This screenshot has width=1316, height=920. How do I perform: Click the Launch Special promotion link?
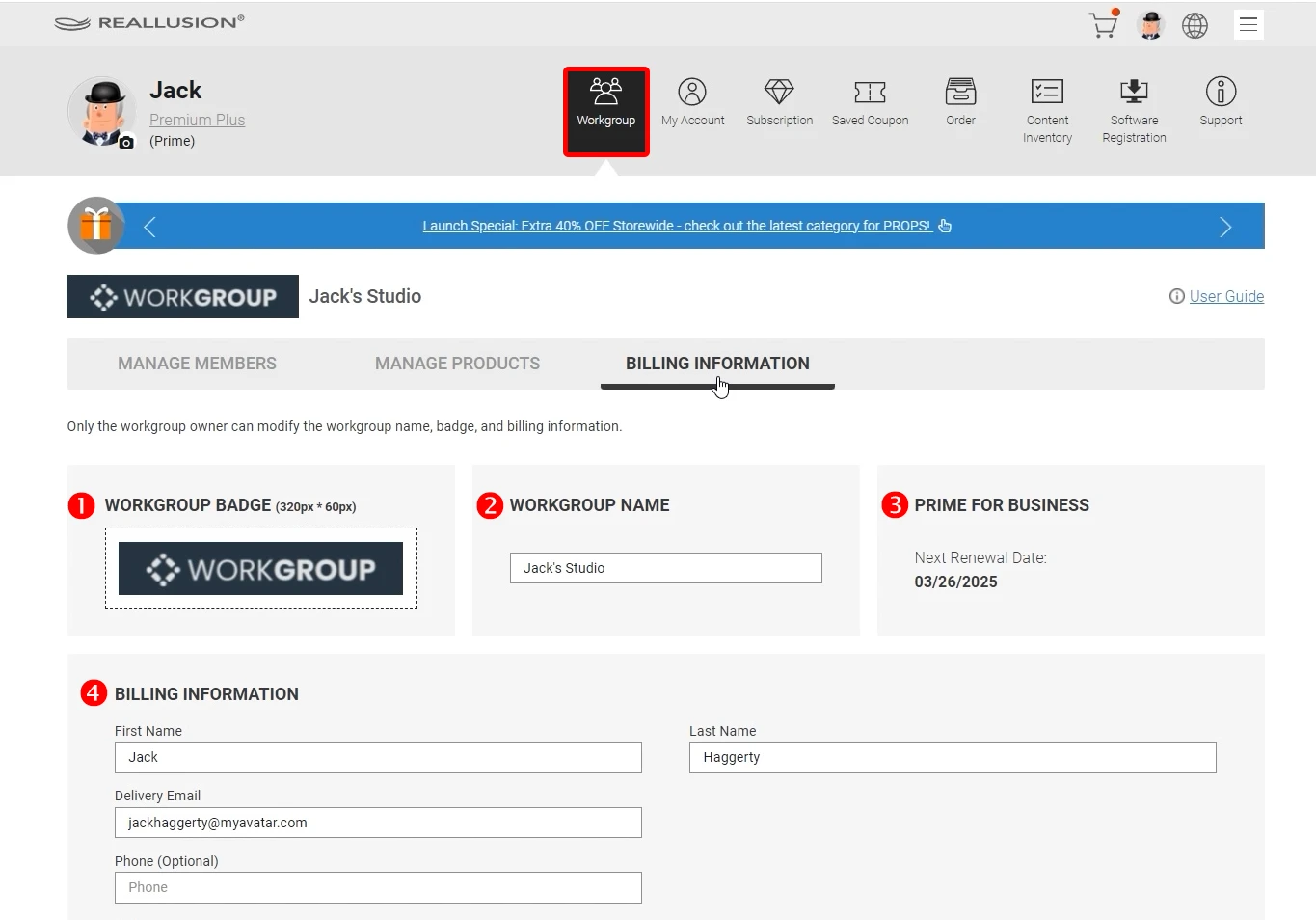676,226
